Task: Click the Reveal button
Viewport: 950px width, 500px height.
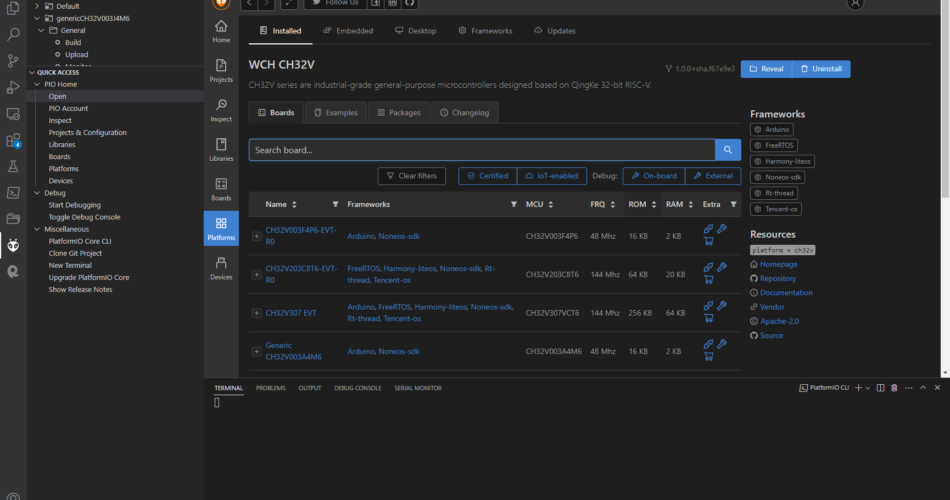Action: [766, 68]
